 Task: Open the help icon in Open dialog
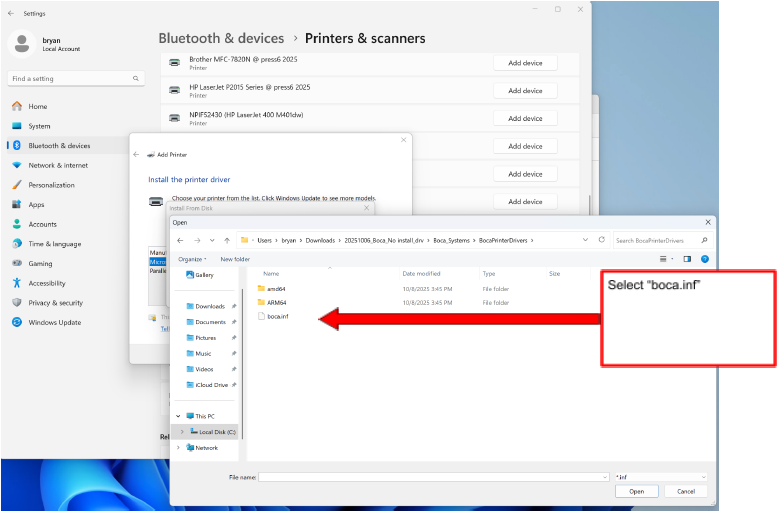(x=705, y=259)
